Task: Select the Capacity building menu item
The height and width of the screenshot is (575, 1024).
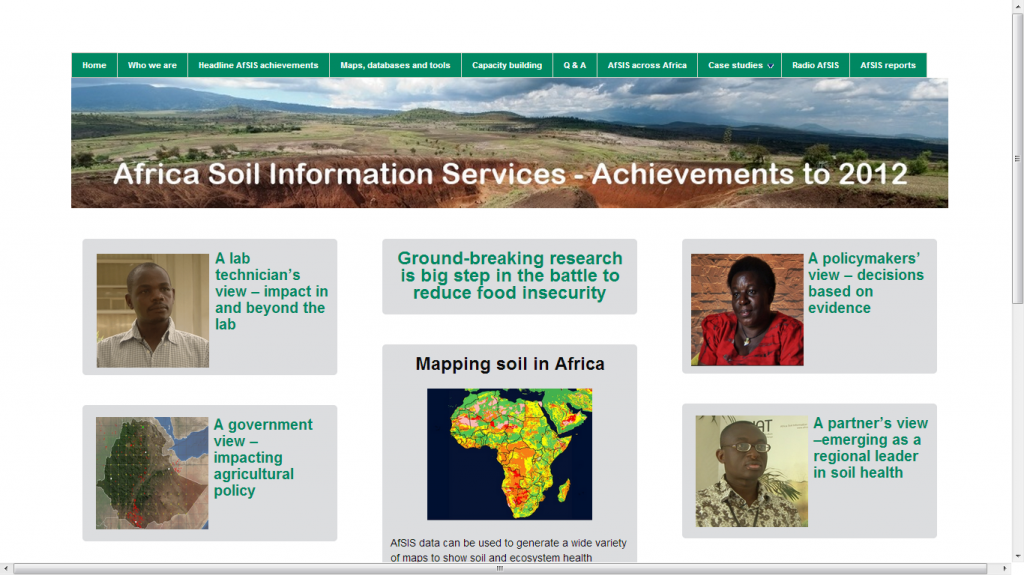Action: click(x=507, y=65)
